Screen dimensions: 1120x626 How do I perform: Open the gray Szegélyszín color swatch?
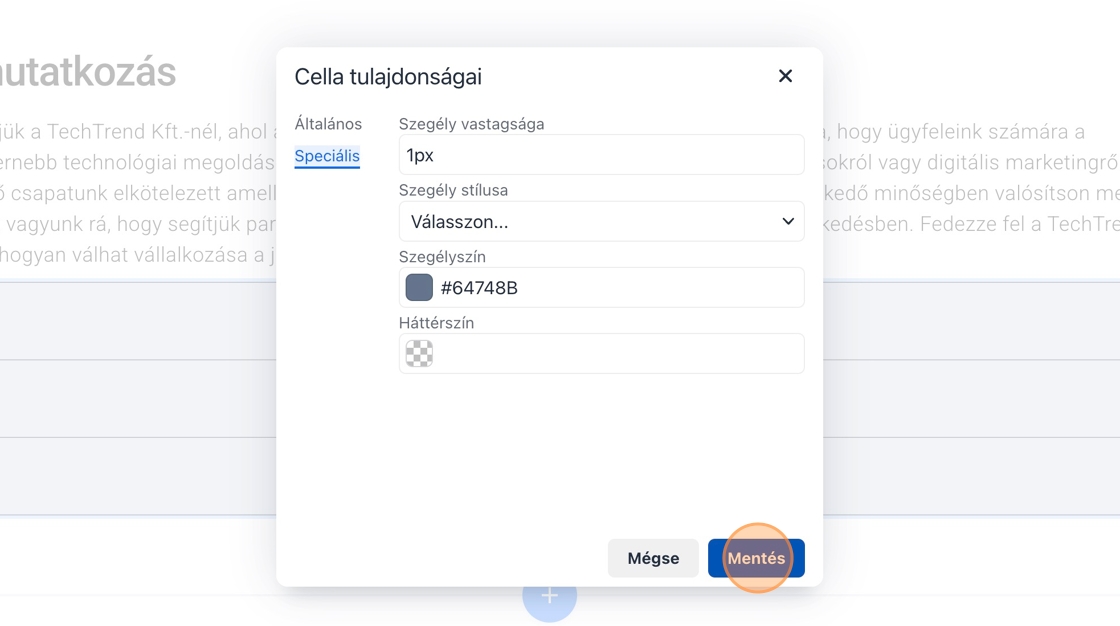419,288
